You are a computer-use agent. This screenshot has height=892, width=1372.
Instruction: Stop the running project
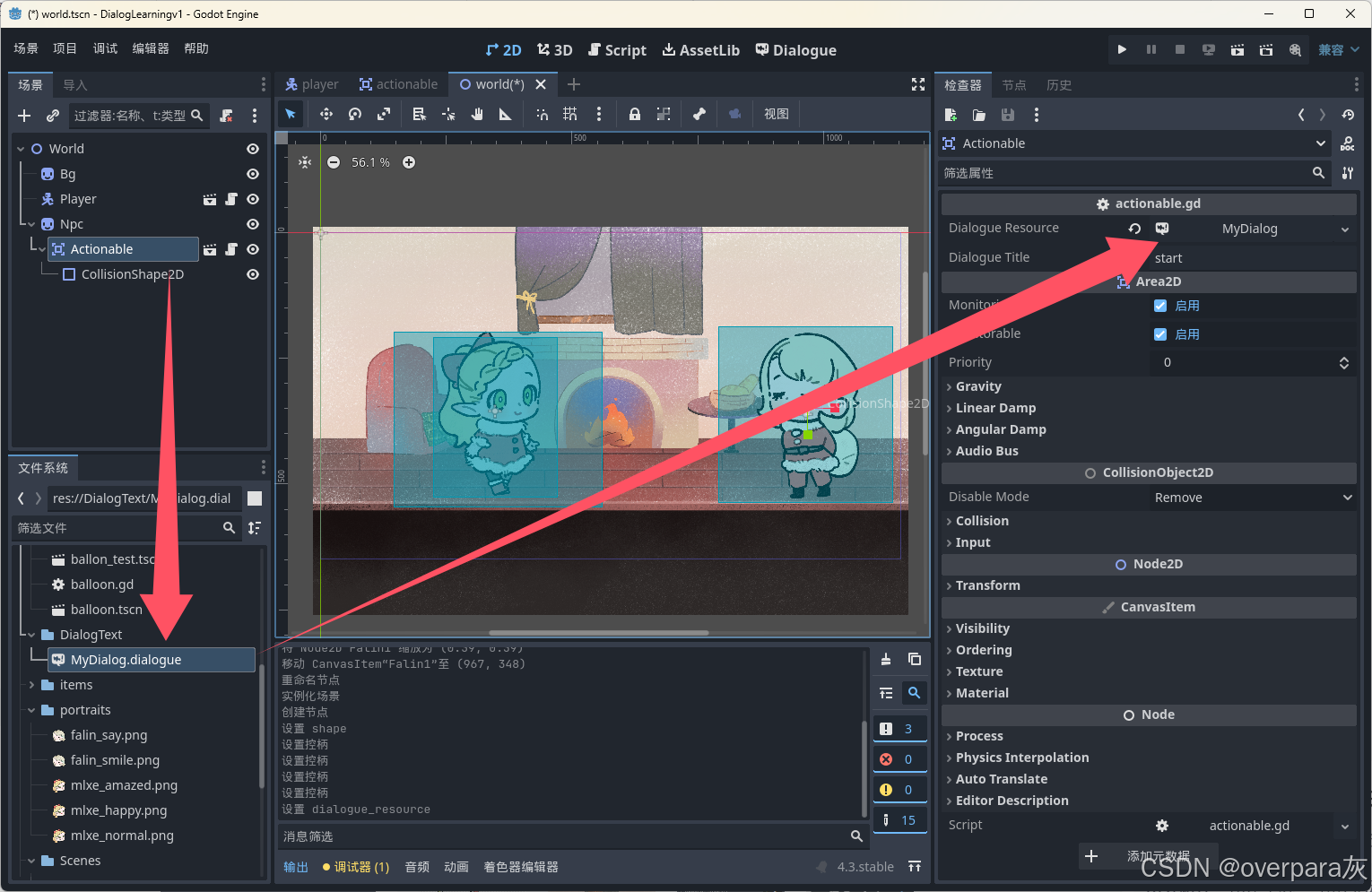pos(1179,50)
